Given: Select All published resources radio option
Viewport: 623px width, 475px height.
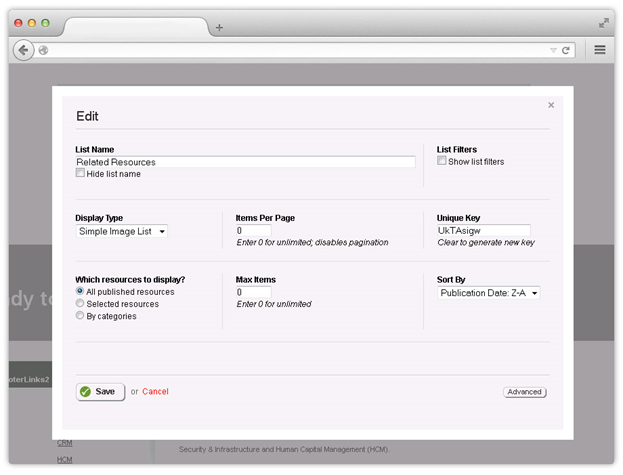Looking at the screenshot, I should click(80, 291).
